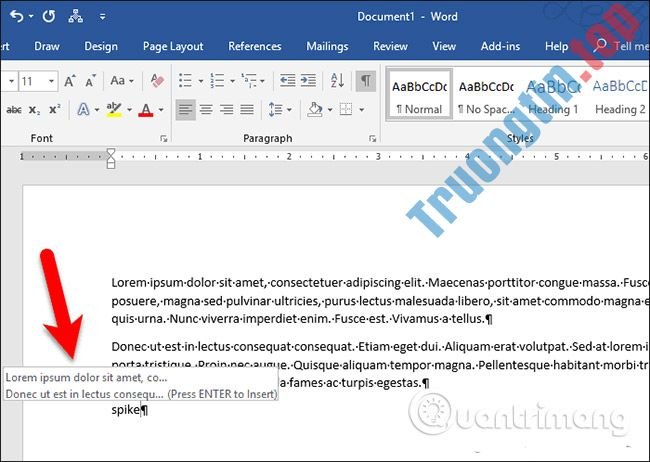The image size is (650, 462).
Task: Open multilevel list dropdown arrow
Action: tap(262, 81)
